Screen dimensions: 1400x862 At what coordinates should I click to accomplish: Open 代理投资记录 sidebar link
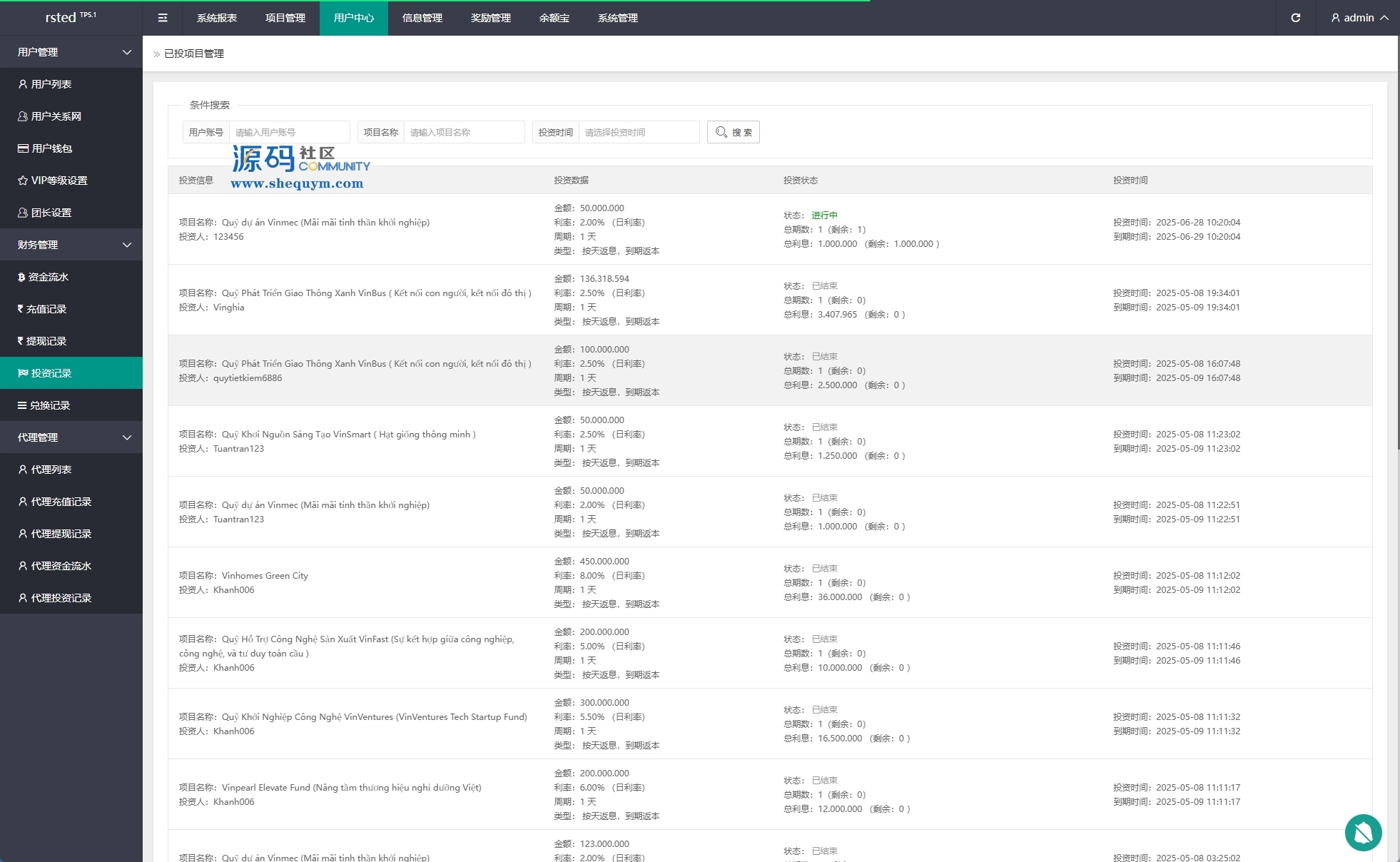click(61, 598)
